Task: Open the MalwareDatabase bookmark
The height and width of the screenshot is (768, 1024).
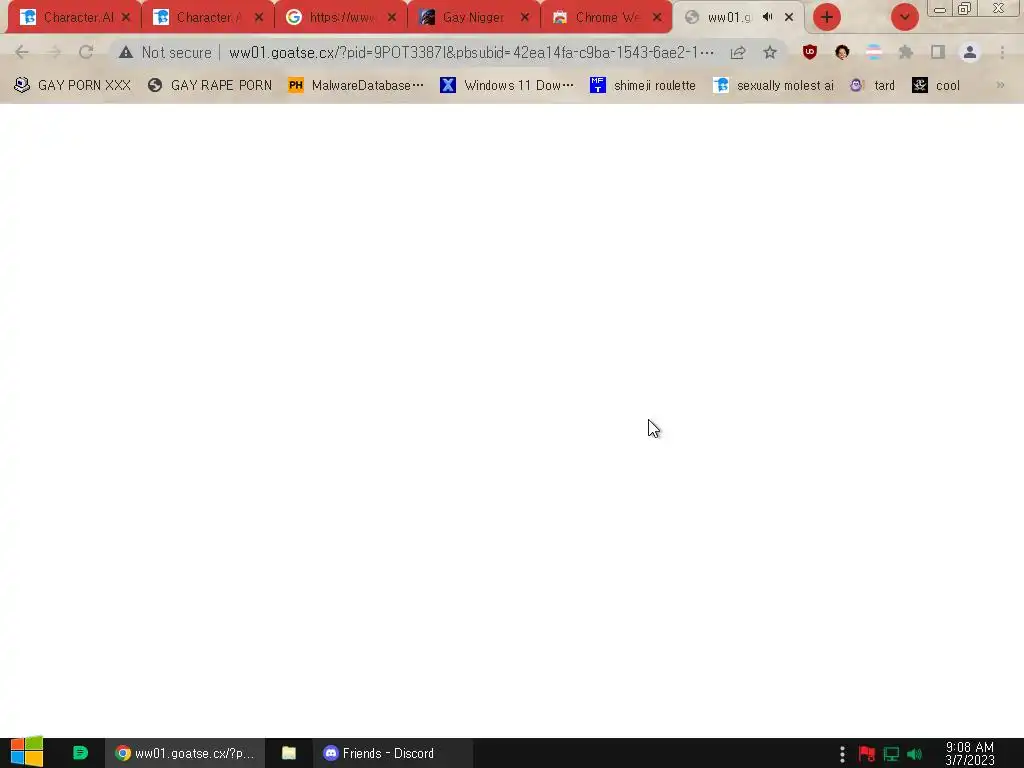Action: [356, 86]
